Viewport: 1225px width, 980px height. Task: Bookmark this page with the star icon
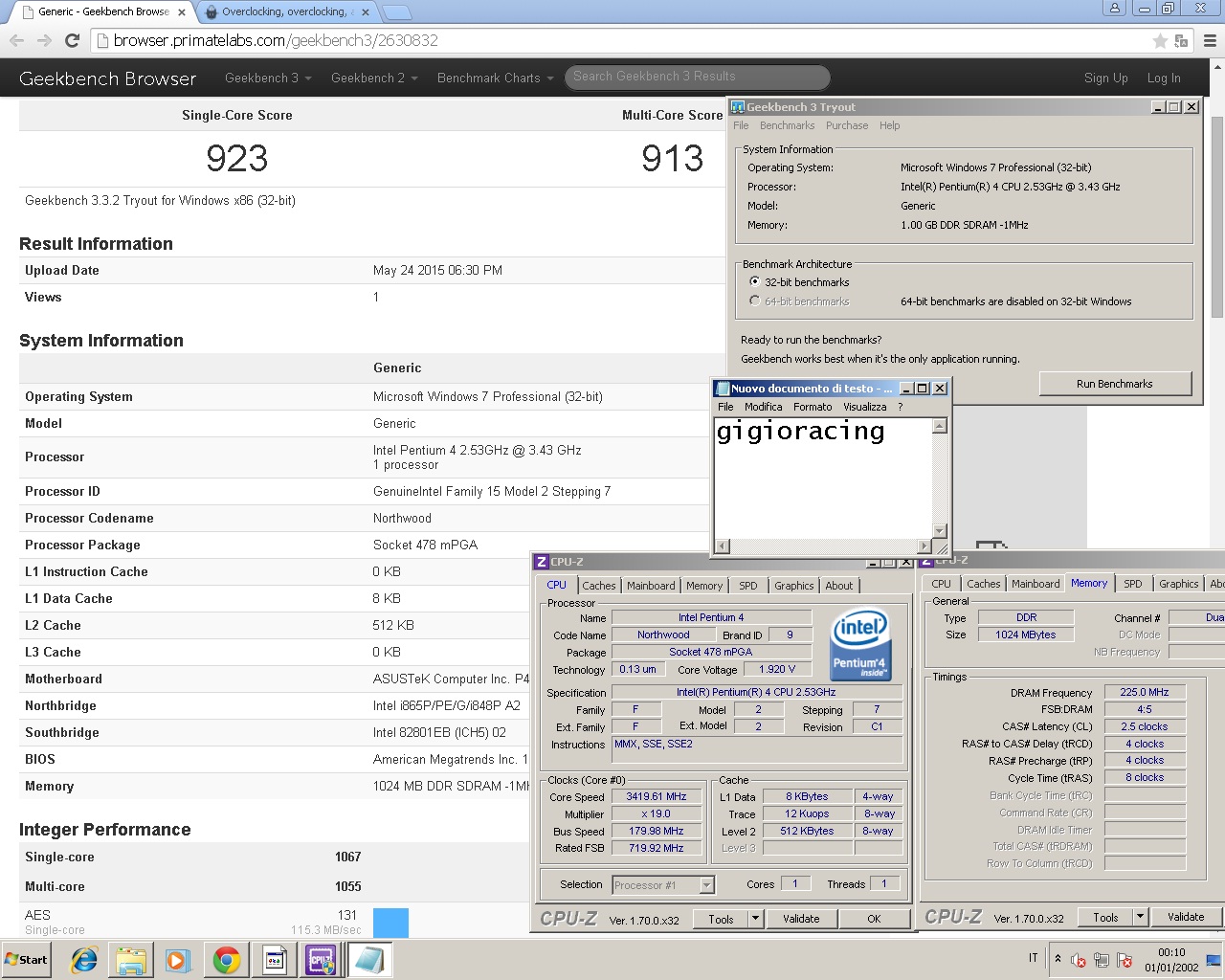pyautogui.click(x=1160, y=41)
